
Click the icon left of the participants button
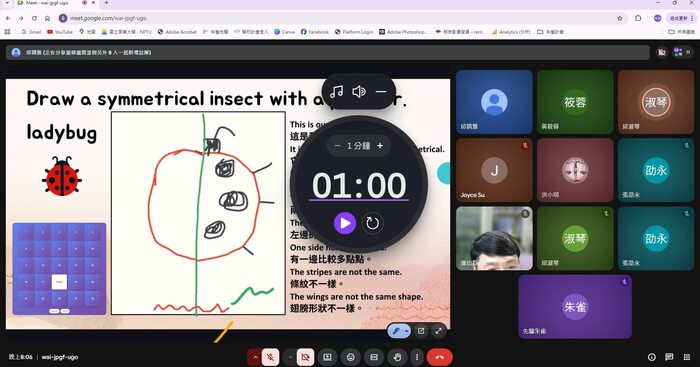662,52
